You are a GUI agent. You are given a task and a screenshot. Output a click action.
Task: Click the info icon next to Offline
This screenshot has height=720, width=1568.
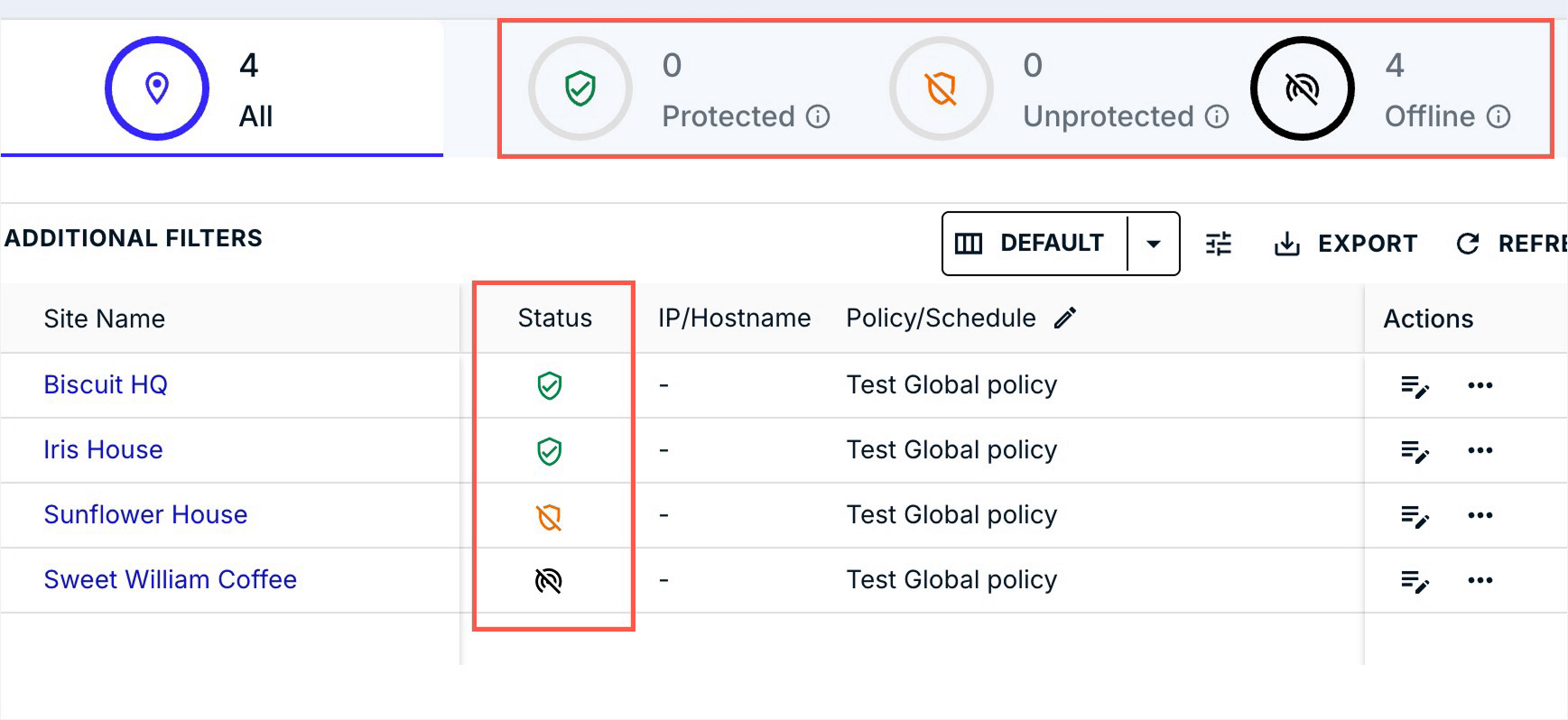pos(1498,117)
